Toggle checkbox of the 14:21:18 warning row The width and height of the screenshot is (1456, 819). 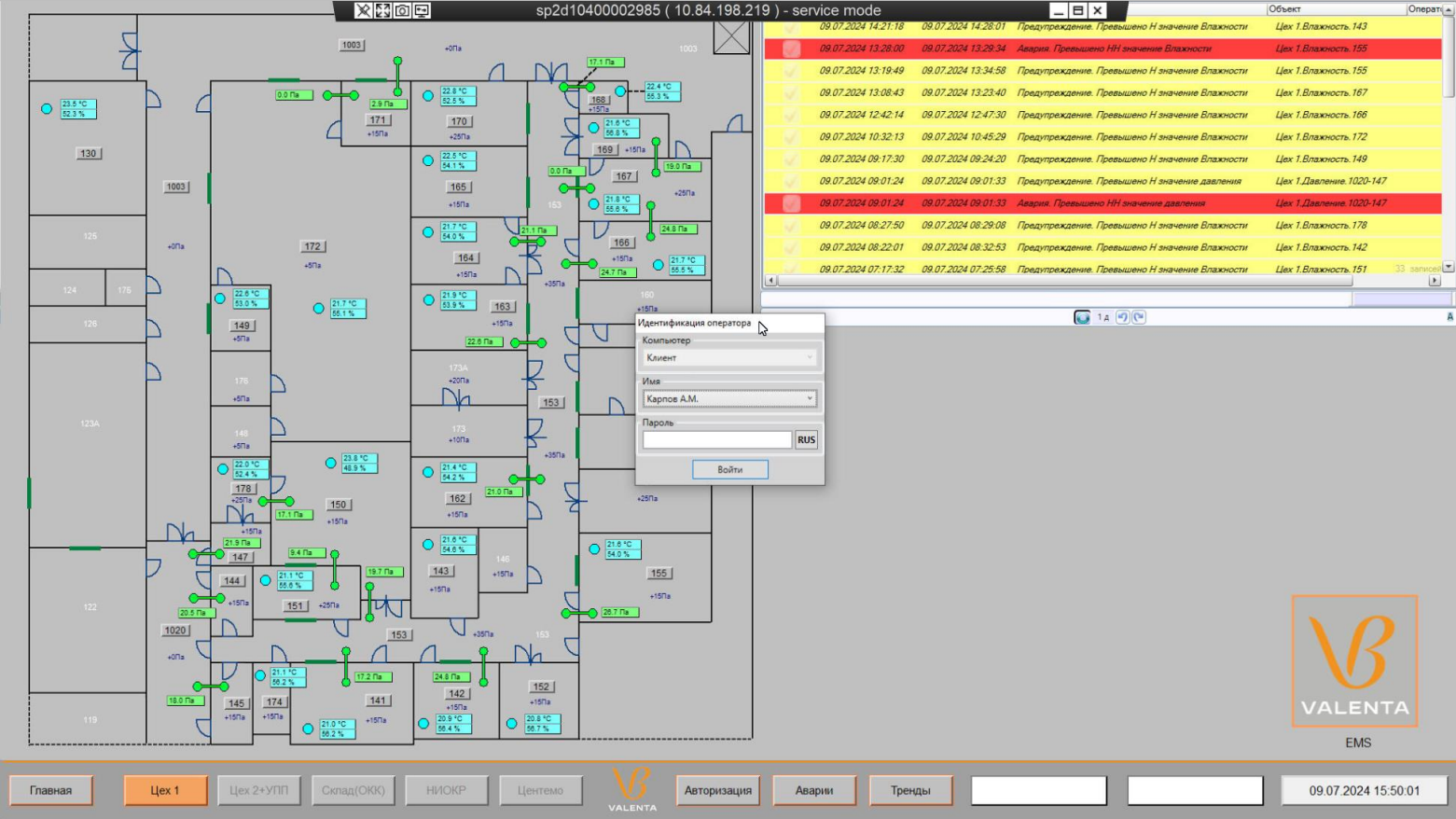click(791, 27)
